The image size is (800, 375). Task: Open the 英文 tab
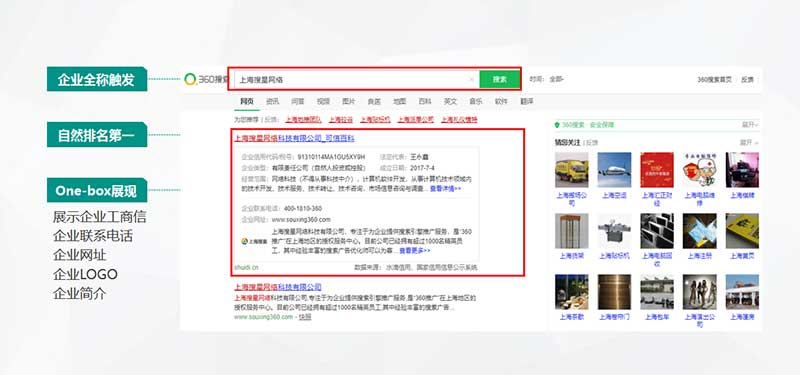tap(451, 102)
